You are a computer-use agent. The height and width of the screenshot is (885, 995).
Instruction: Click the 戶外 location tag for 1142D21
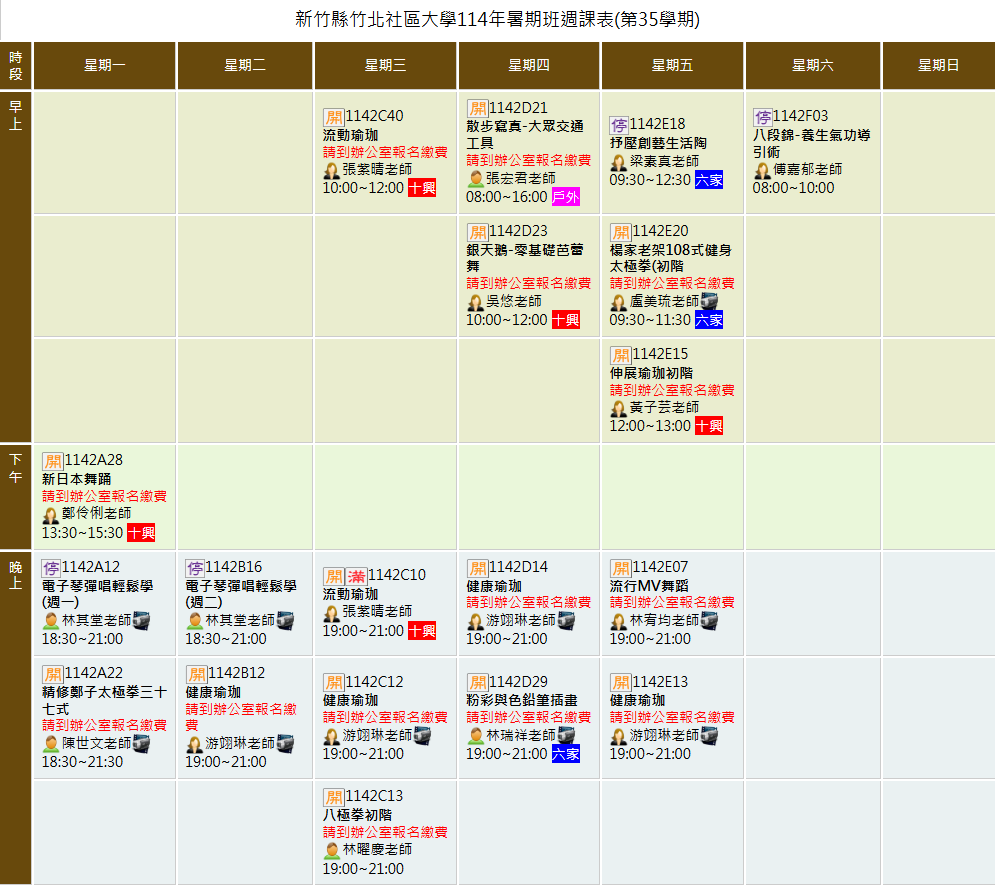[x=565, y=197]
